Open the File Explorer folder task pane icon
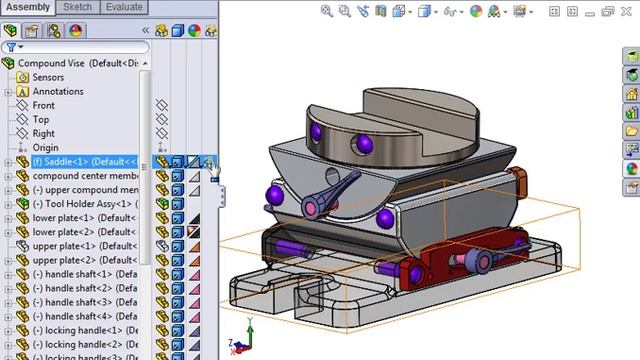This screenshot has height=360, width=640. click(632, 131)
